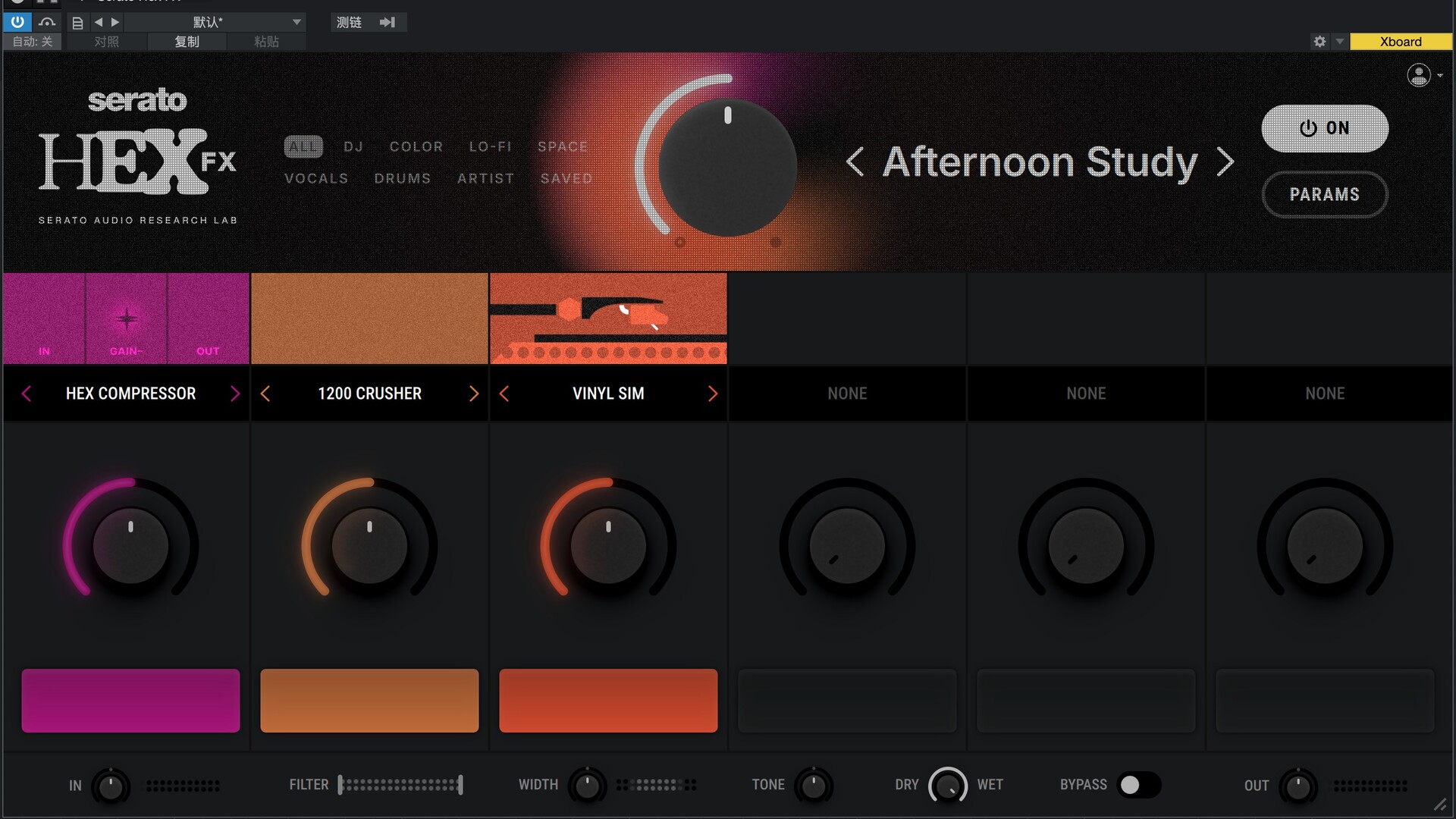Go to preset after Afternoon Study
1456x819 pixels.
(1225, 162)
